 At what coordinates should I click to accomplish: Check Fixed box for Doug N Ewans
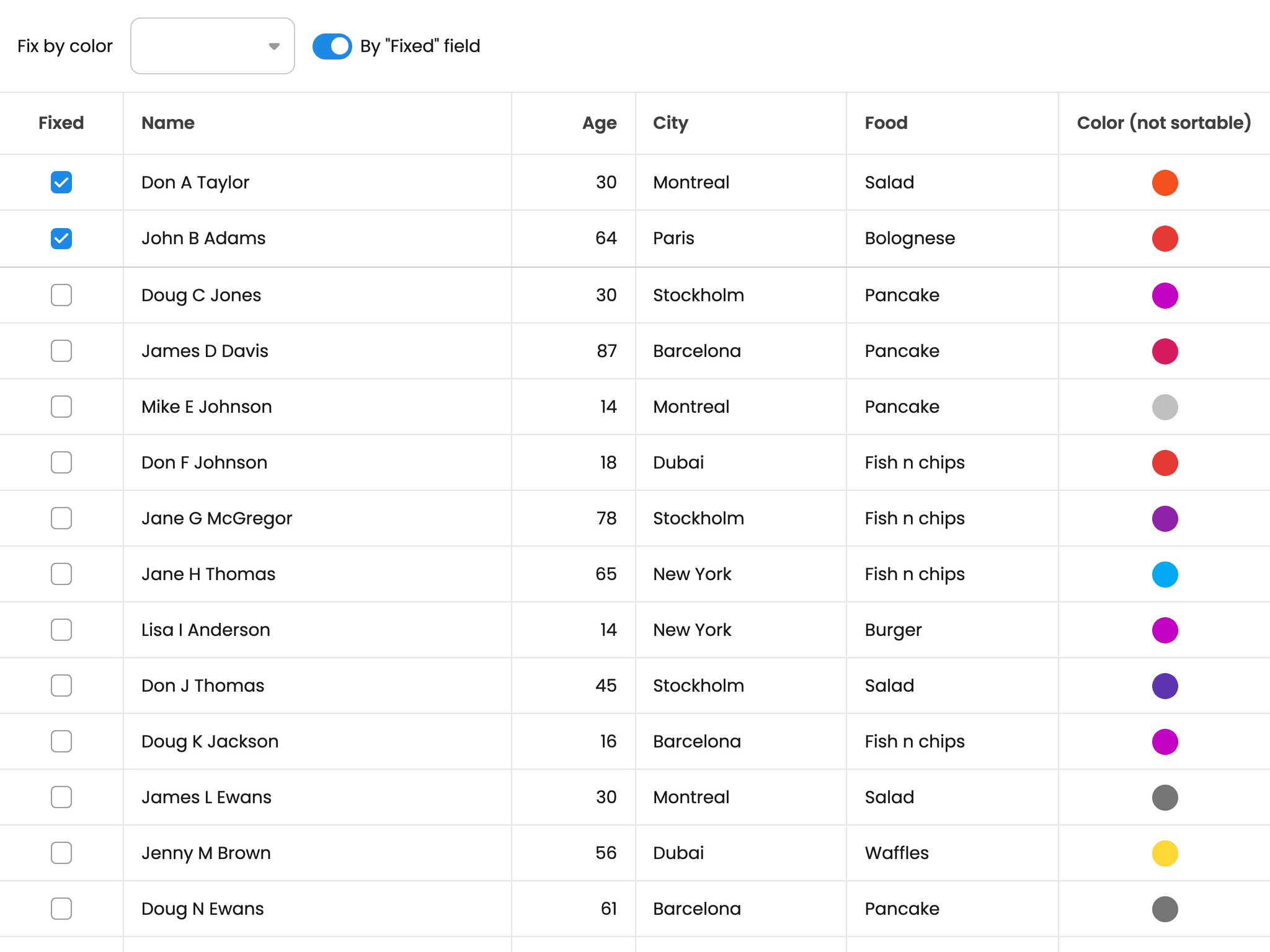tap(61, 909)
